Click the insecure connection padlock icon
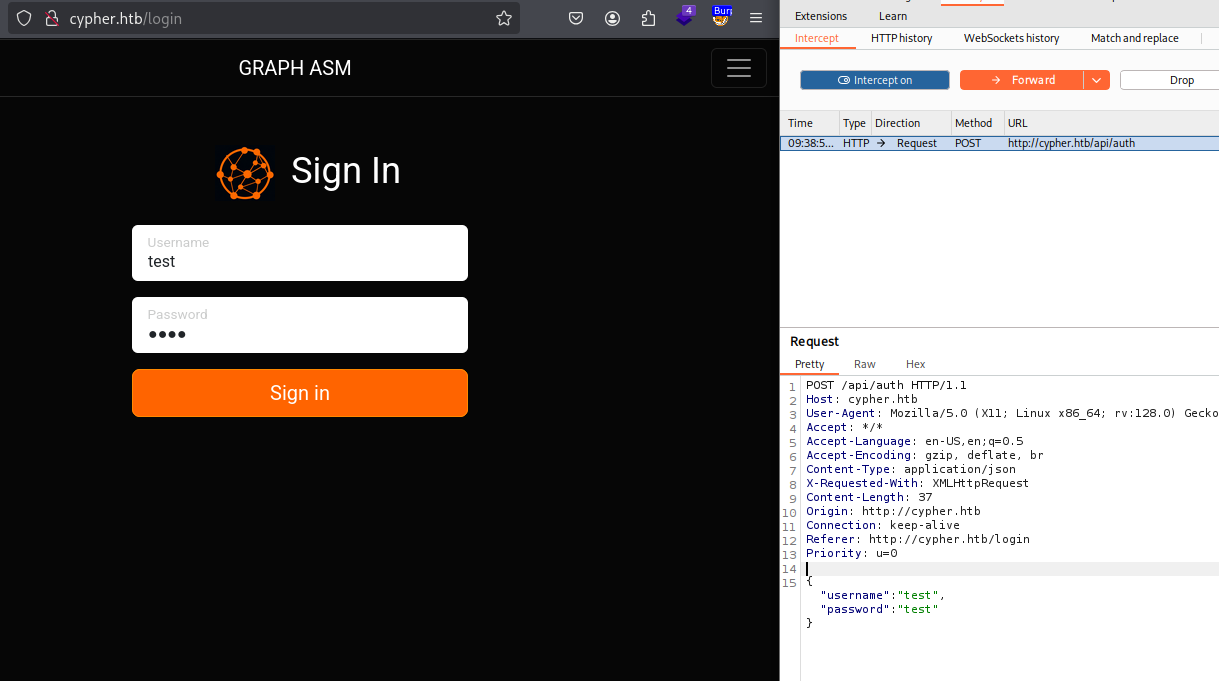The width and height of the screenshot is (1219, 681). click(52, 18)
